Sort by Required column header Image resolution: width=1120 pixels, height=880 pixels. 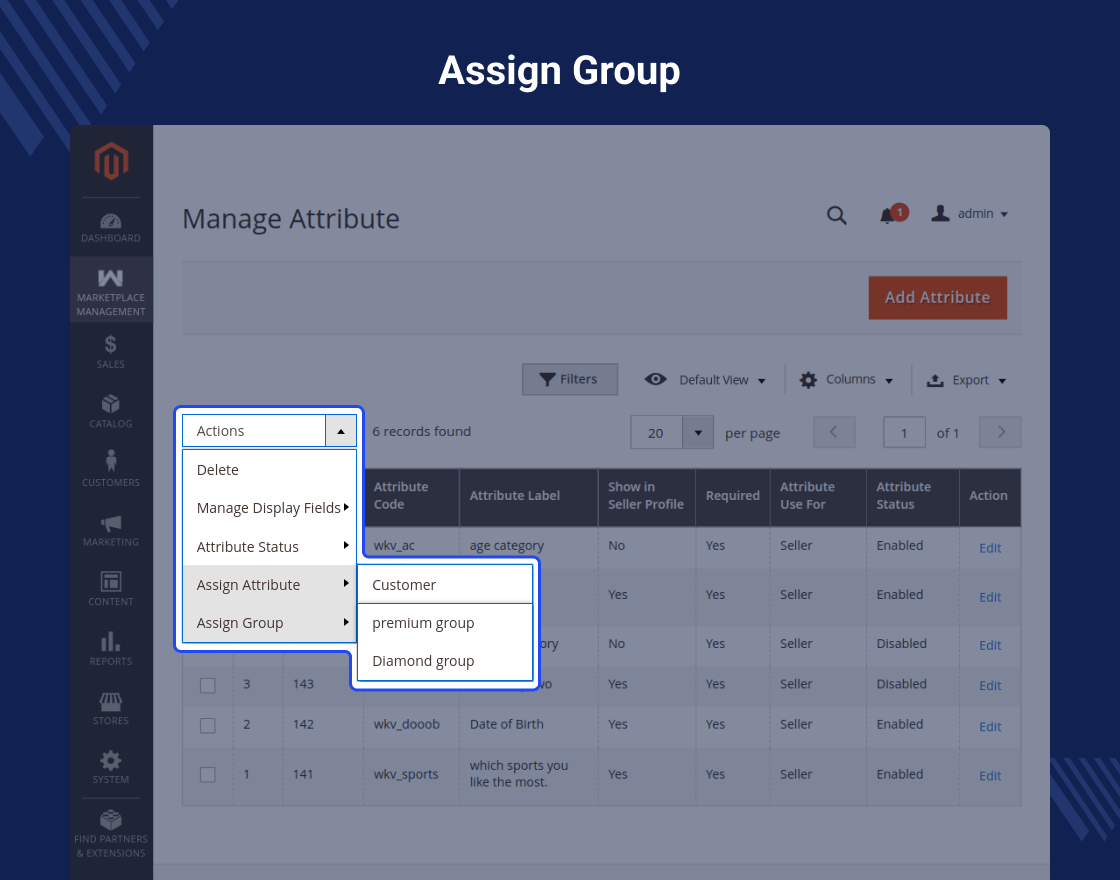(x=733, y=496)
